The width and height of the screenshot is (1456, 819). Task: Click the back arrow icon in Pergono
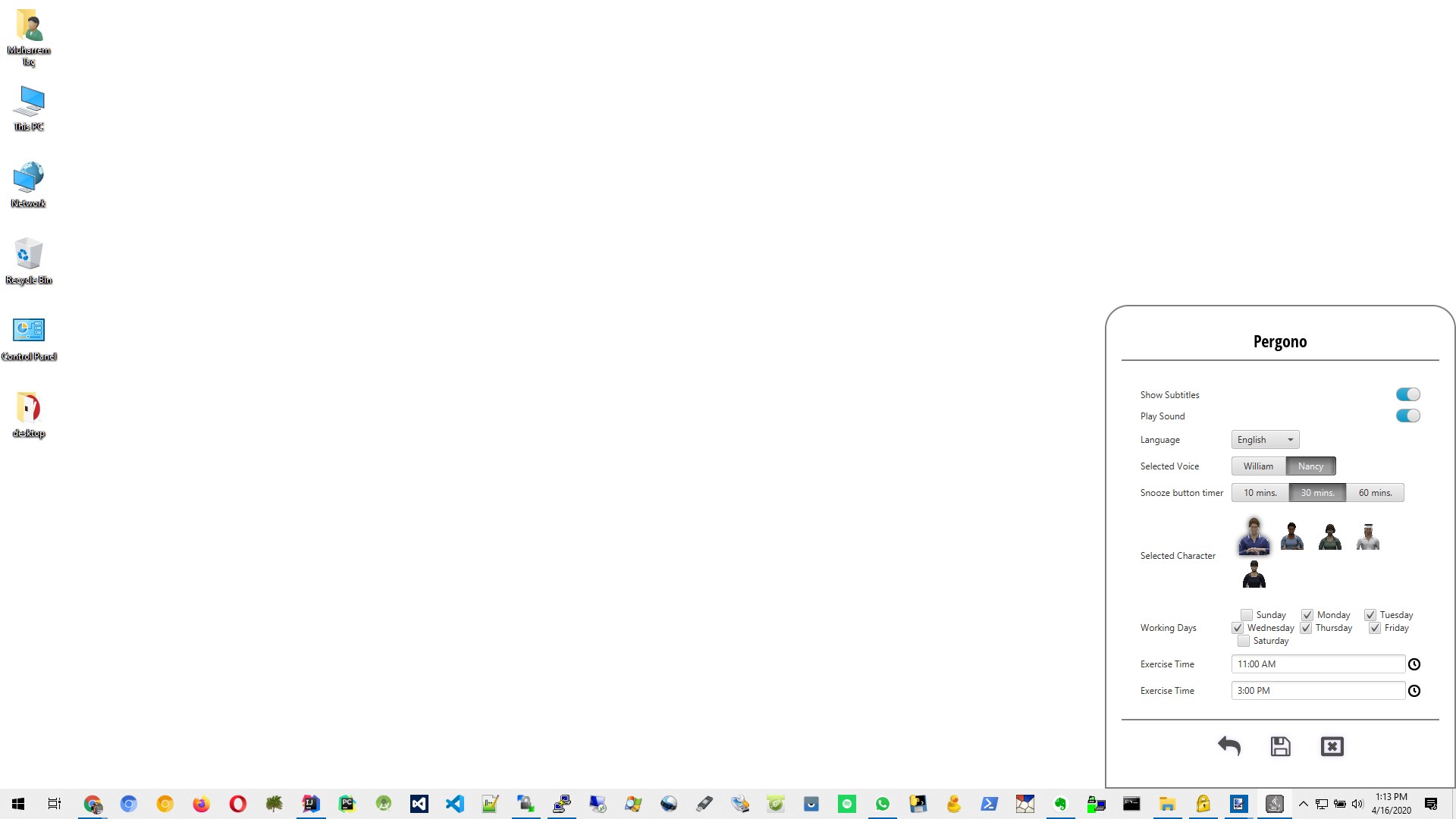1228,746
